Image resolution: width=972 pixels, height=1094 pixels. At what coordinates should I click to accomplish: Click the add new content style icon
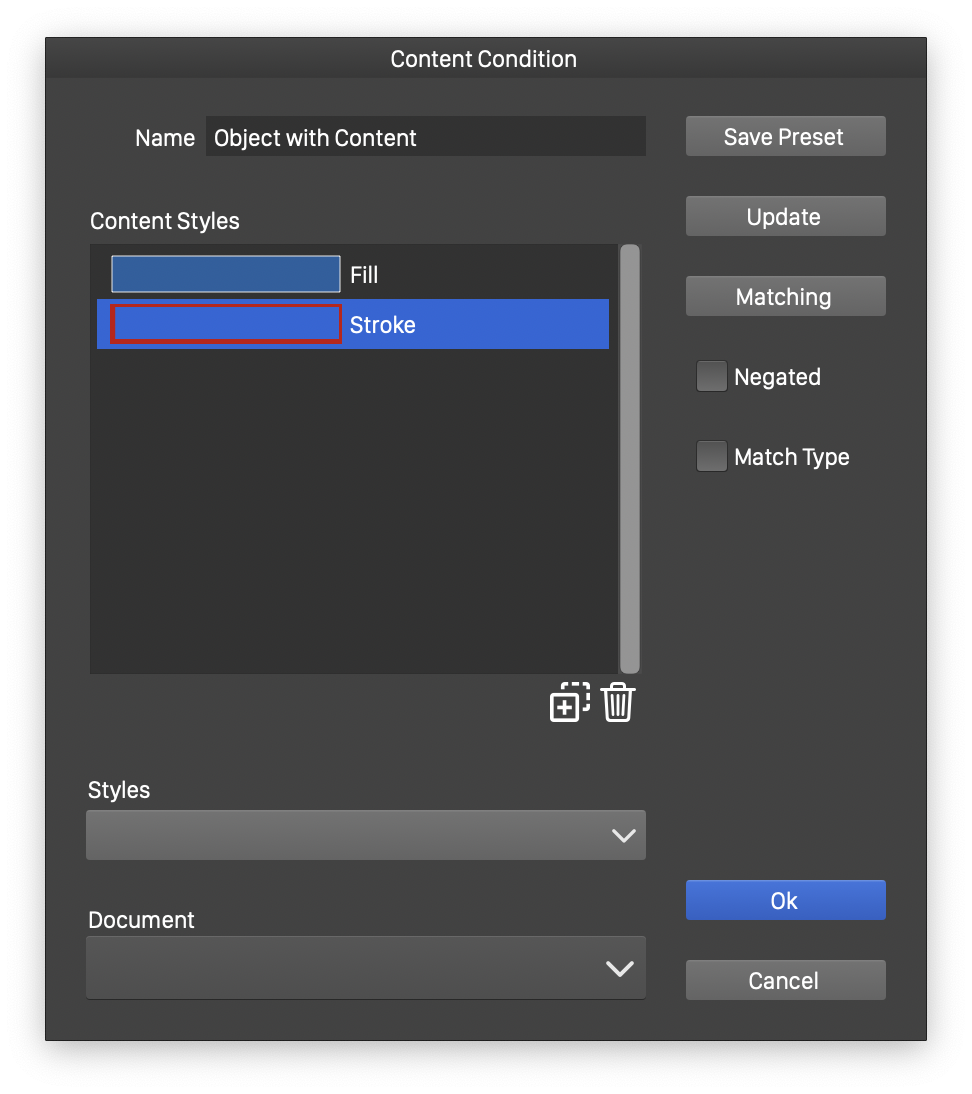(x=569, y=702)
